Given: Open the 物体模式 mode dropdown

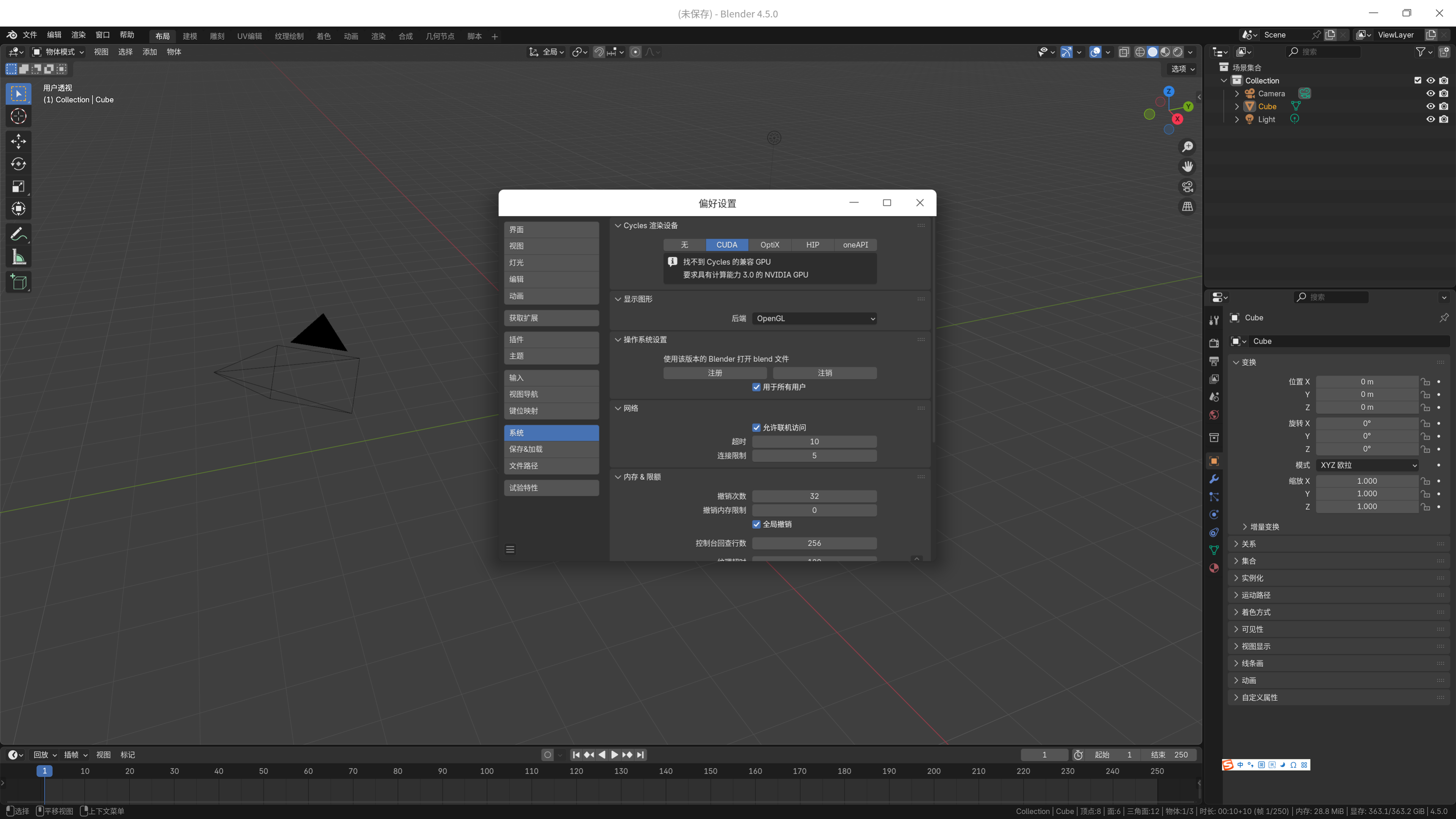Looking at the screenshot, I should pyautogui.click(x=58, y=52).
